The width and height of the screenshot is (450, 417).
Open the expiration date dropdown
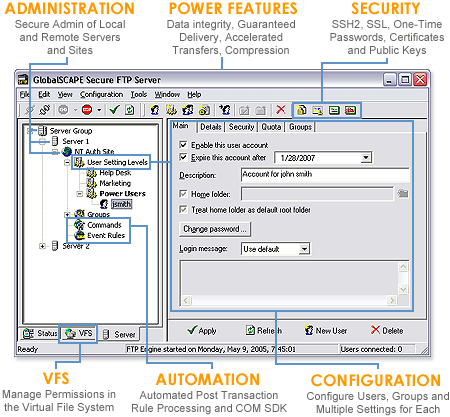tap(366, 157)
